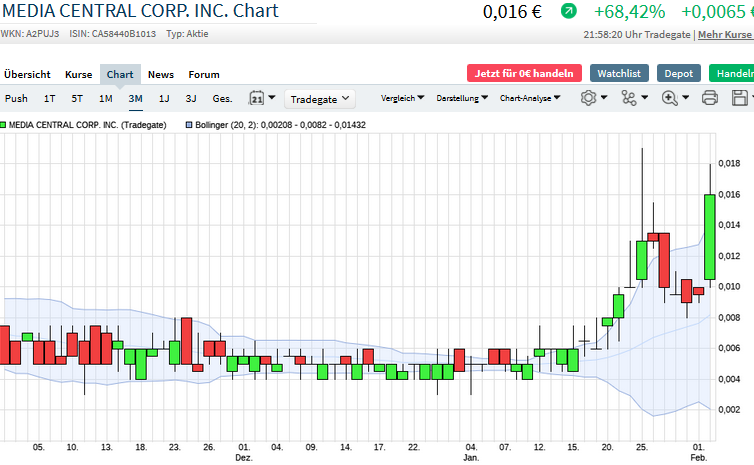Click the zoom magnifier icon
Image resolution: width=754 pixels, height=465 pixels.
(x=669, y=98)
